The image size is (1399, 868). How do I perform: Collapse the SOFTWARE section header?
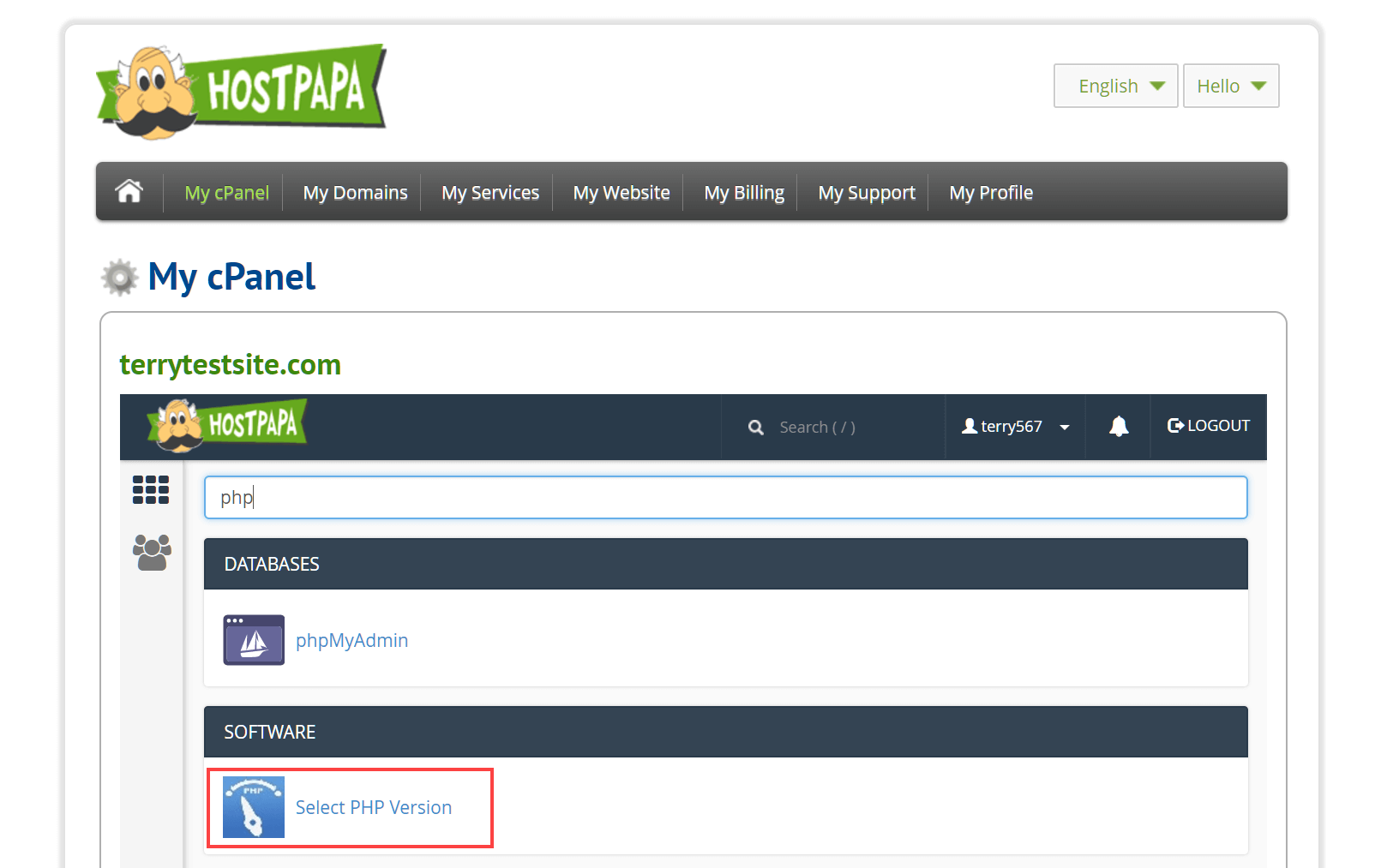click(x=725, y=732)
